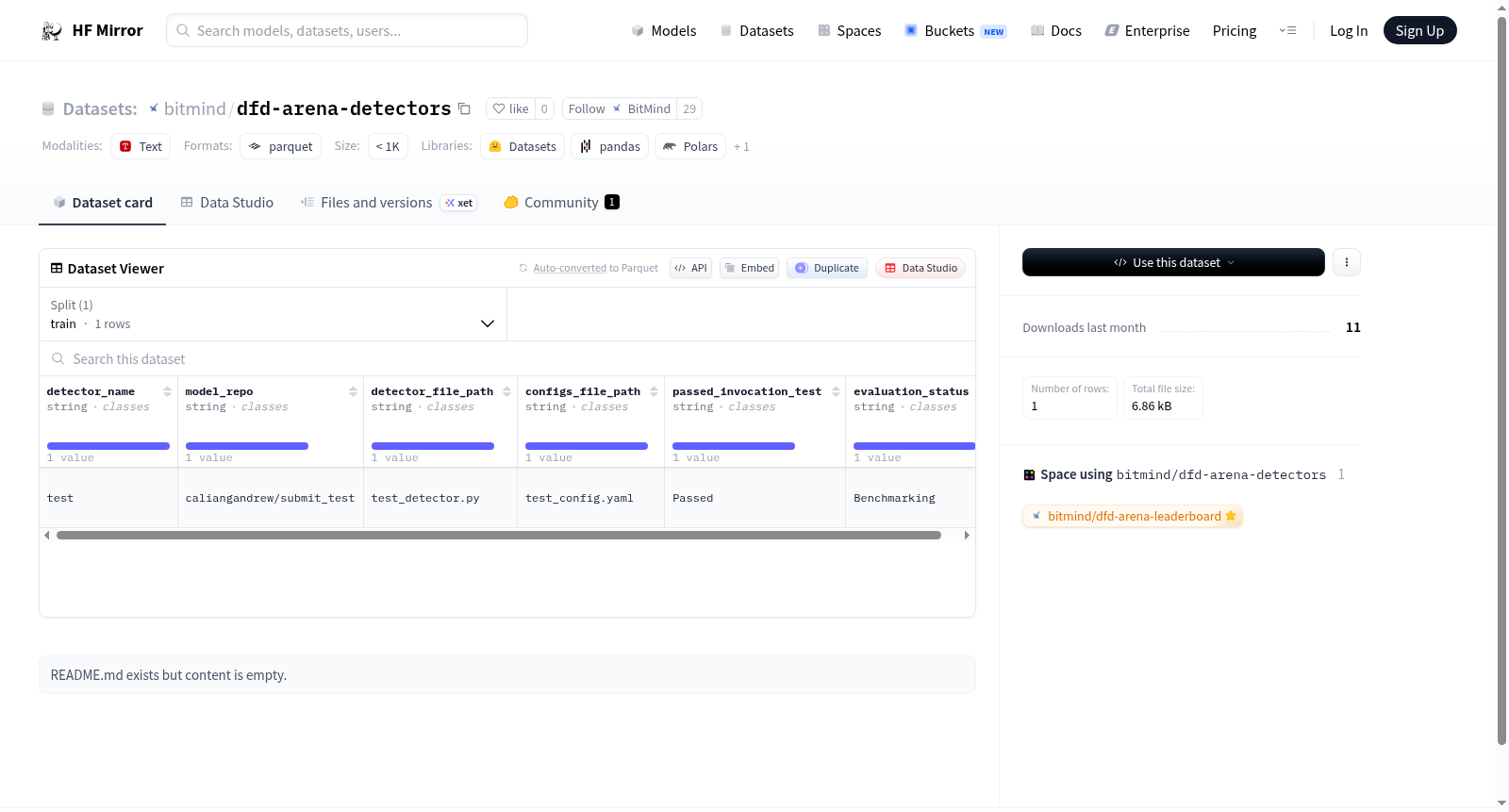1509x812 pixels.
Task: Select the under 1K size tag
Action: [x=388, y=146]
